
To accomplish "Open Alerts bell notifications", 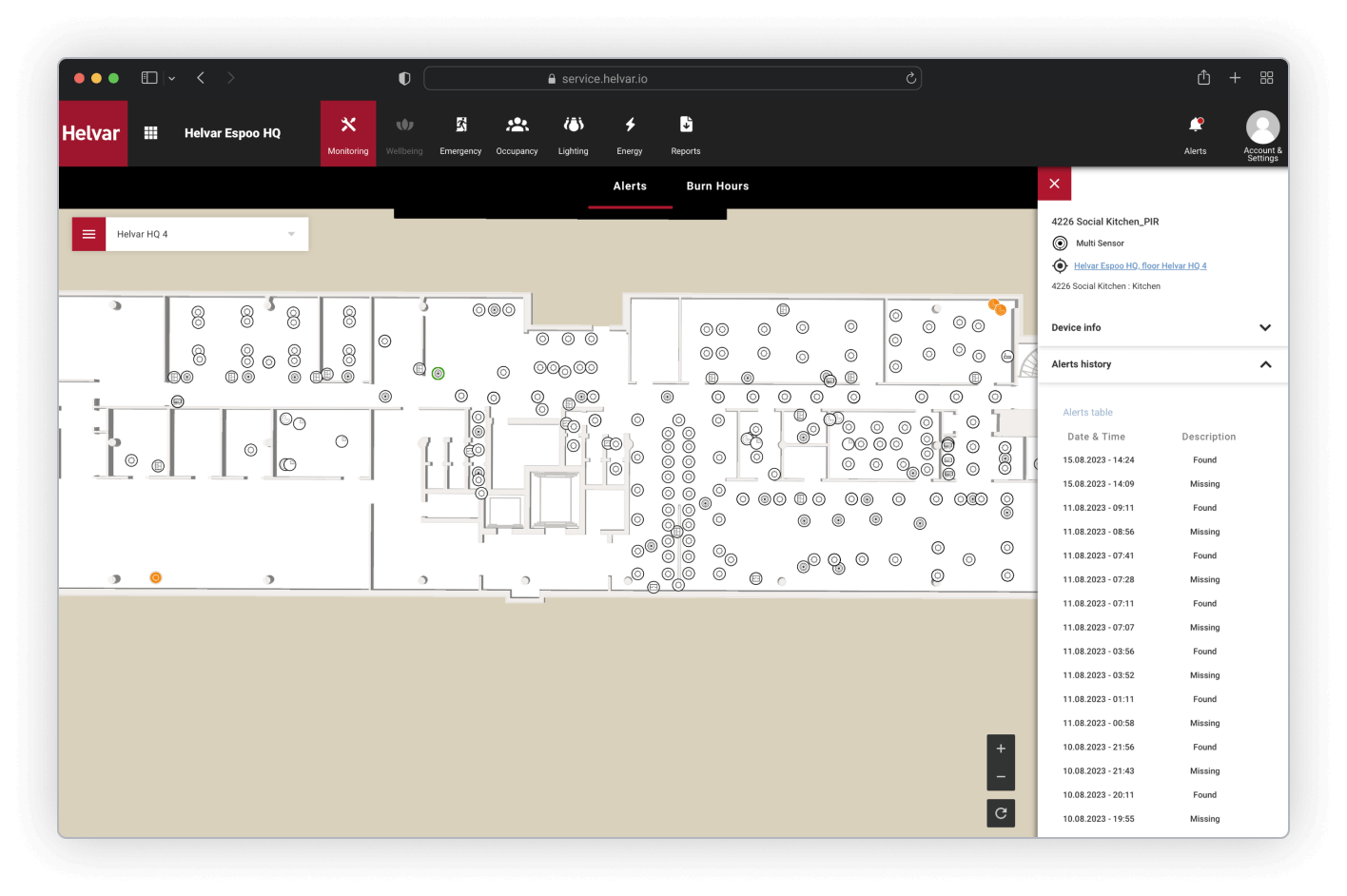I will point(1195,133).
